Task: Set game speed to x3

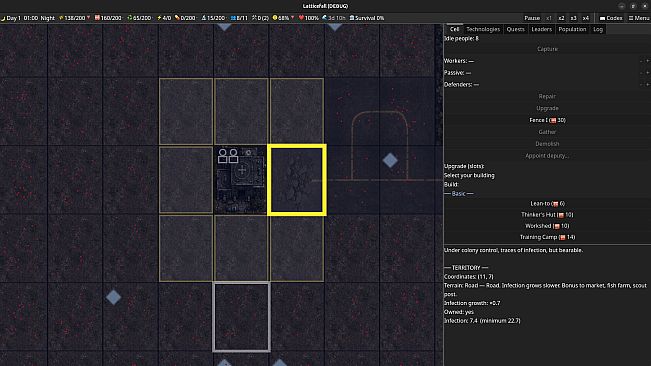Action: (x=573, y=18)
